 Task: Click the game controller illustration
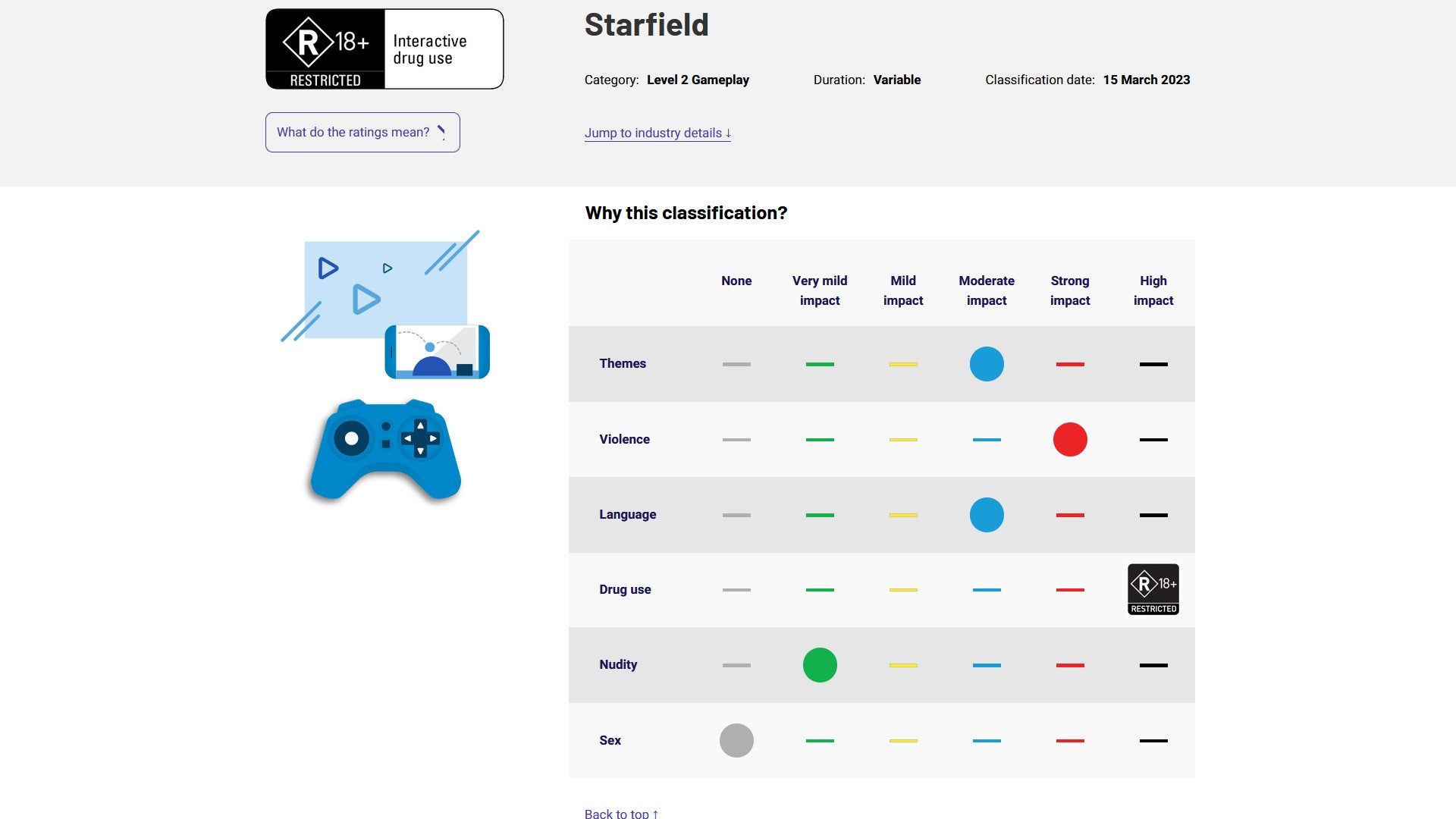click(x=385, y=450)
